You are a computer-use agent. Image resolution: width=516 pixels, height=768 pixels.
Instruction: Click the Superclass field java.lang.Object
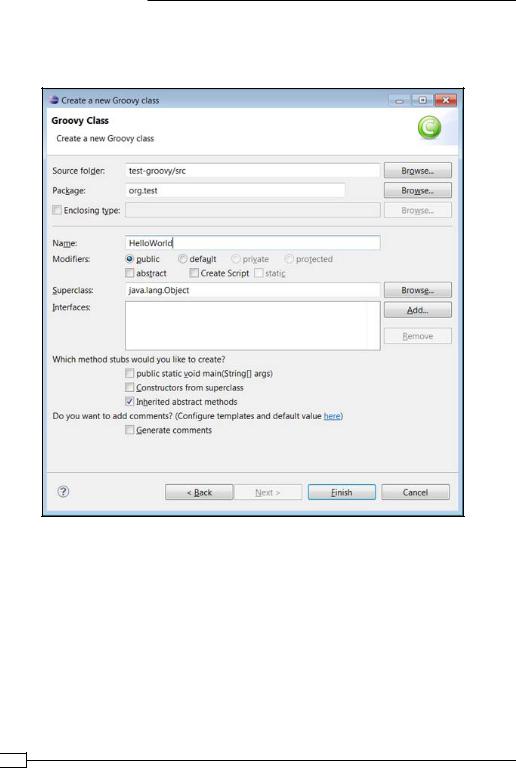click(x=253, y=290)
